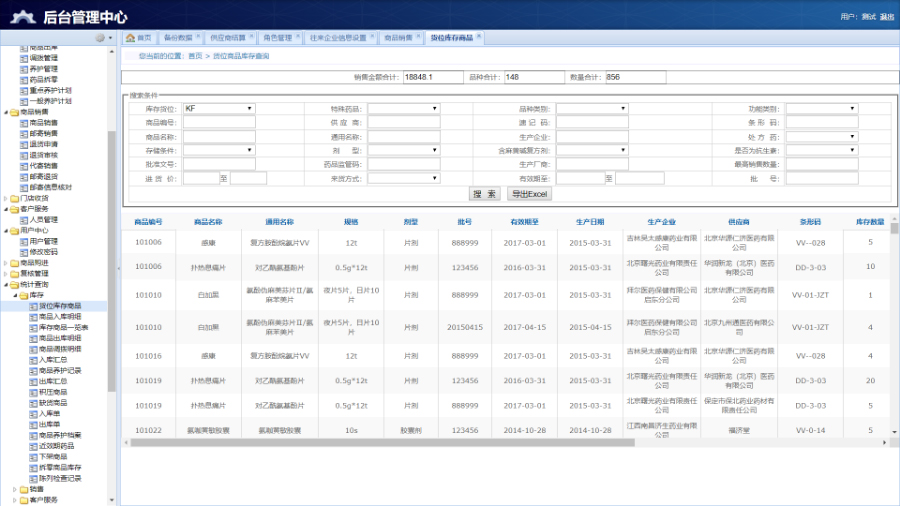
Task: Click the 修改密码 page icon
Action: [24, 252]
